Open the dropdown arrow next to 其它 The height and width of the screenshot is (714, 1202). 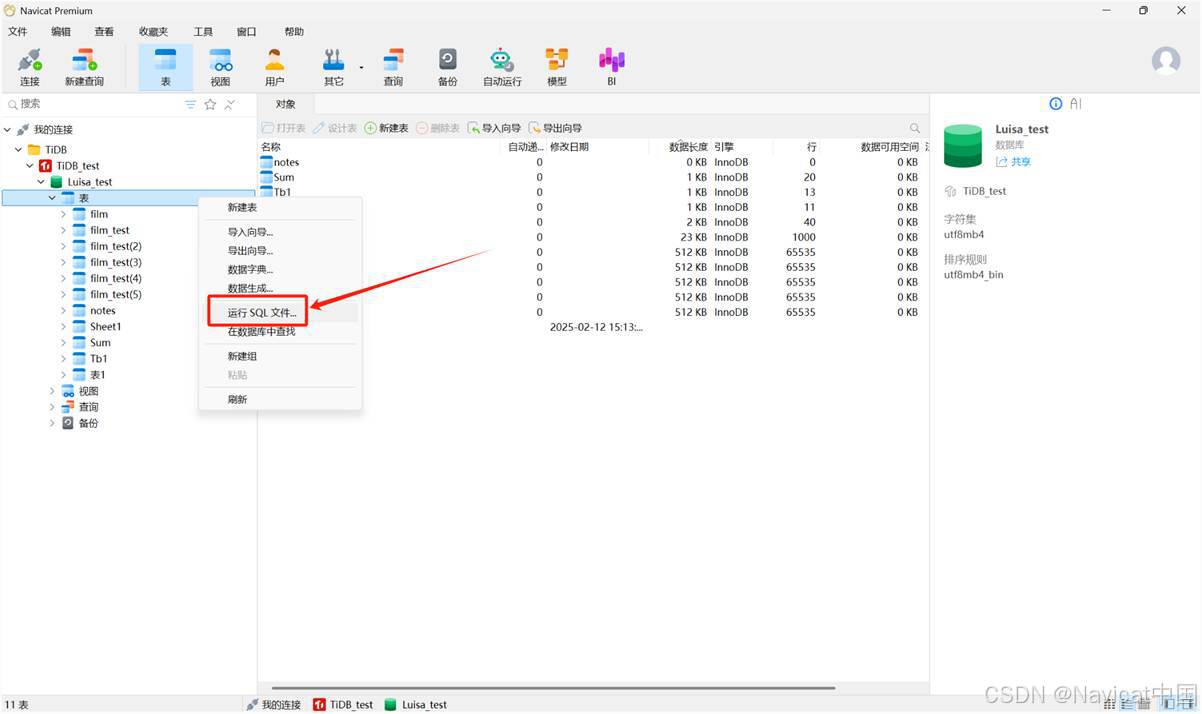coord(361,67)
